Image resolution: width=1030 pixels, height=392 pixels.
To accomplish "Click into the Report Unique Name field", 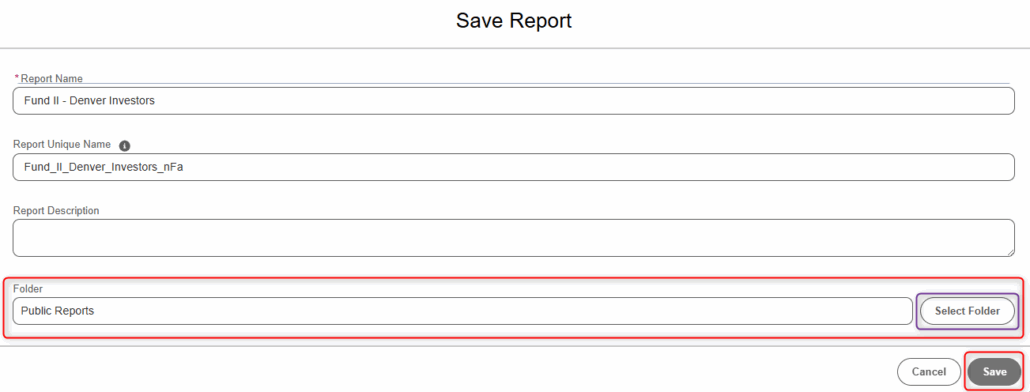I will point(514,167).
